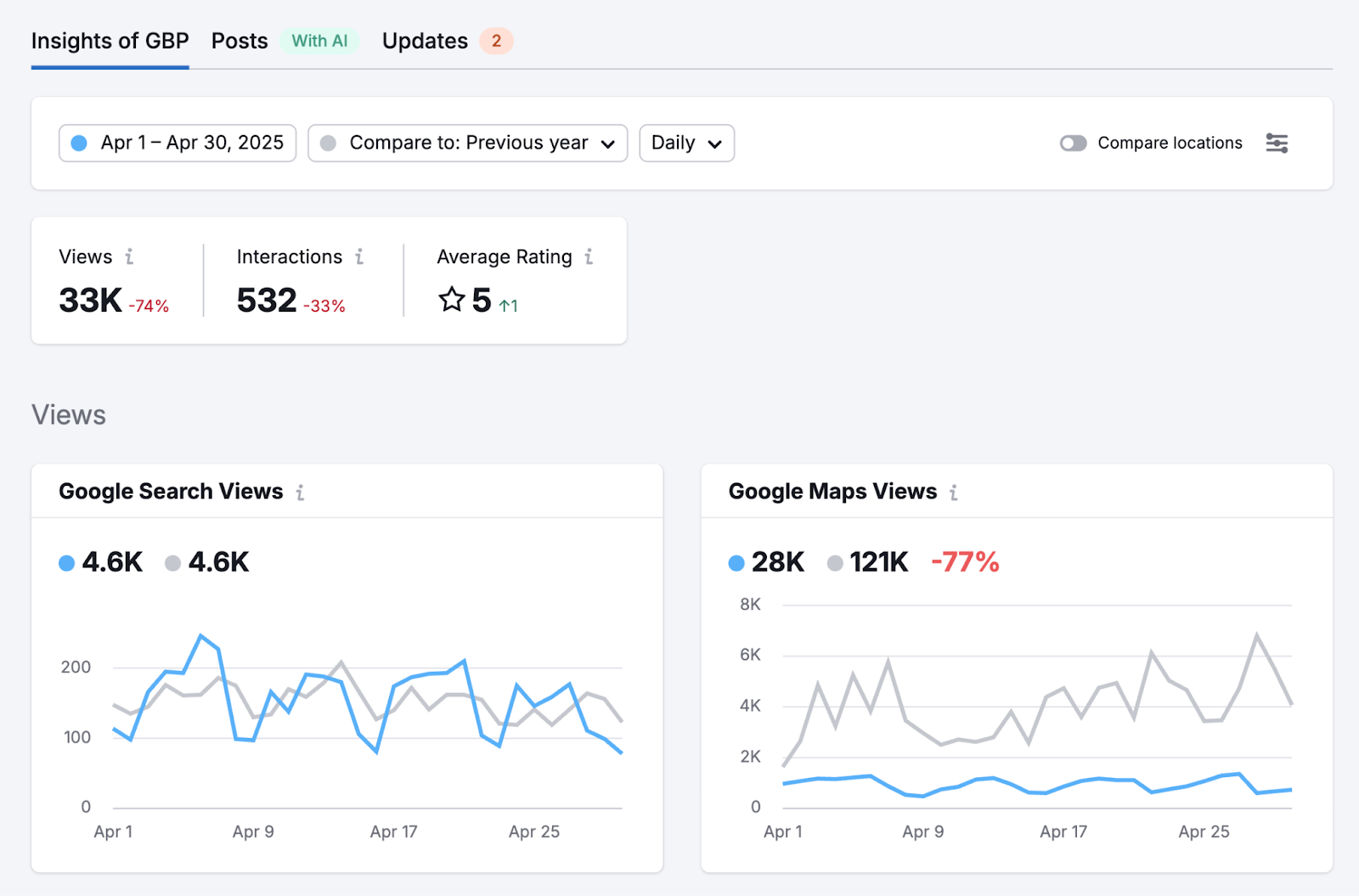Image resolution: width=1359 pixels, height=896 pixels.
Task: Click the gray comparison dot in the filter bar
Action: pos(328,143)
